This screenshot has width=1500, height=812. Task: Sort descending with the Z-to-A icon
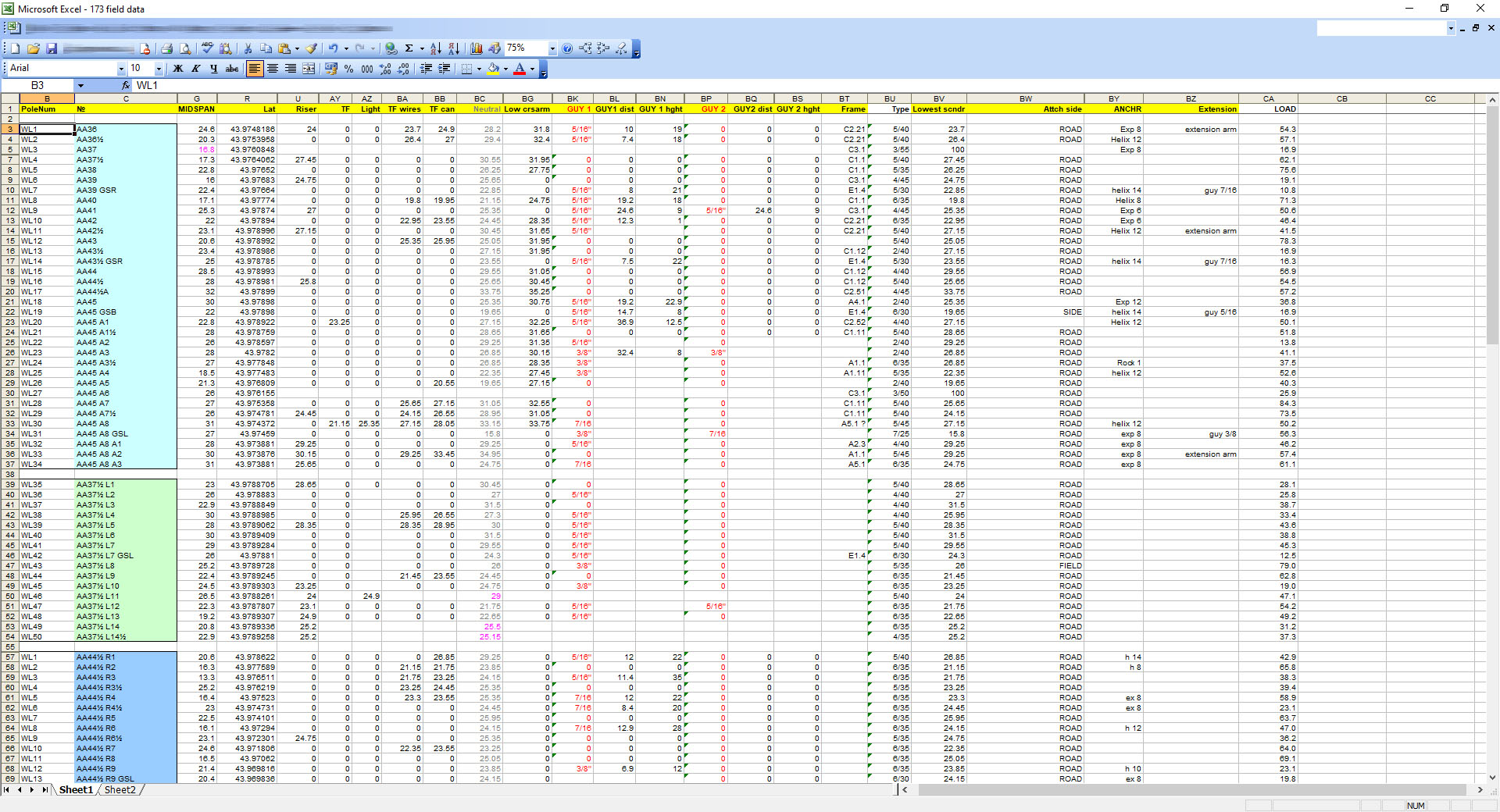[454, 48]
